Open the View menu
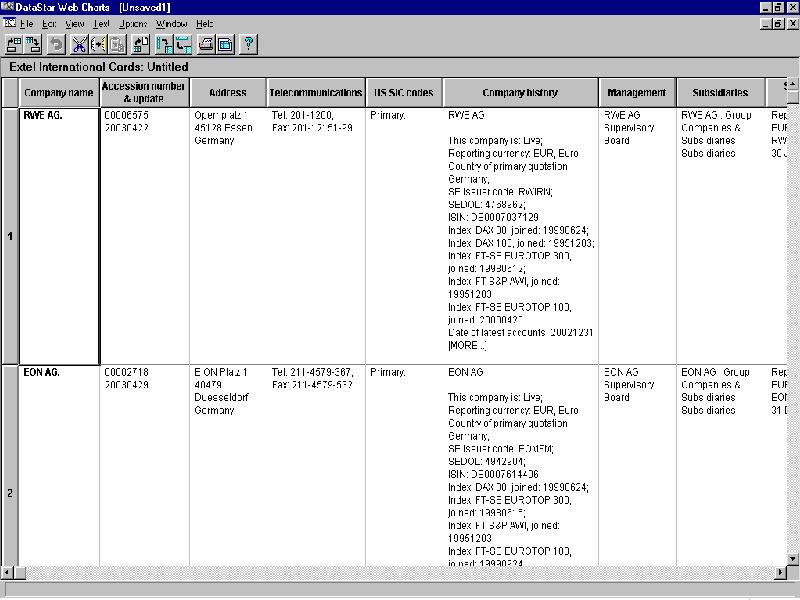The height and width of the screenshot is (600, 800). click(75, 23)
